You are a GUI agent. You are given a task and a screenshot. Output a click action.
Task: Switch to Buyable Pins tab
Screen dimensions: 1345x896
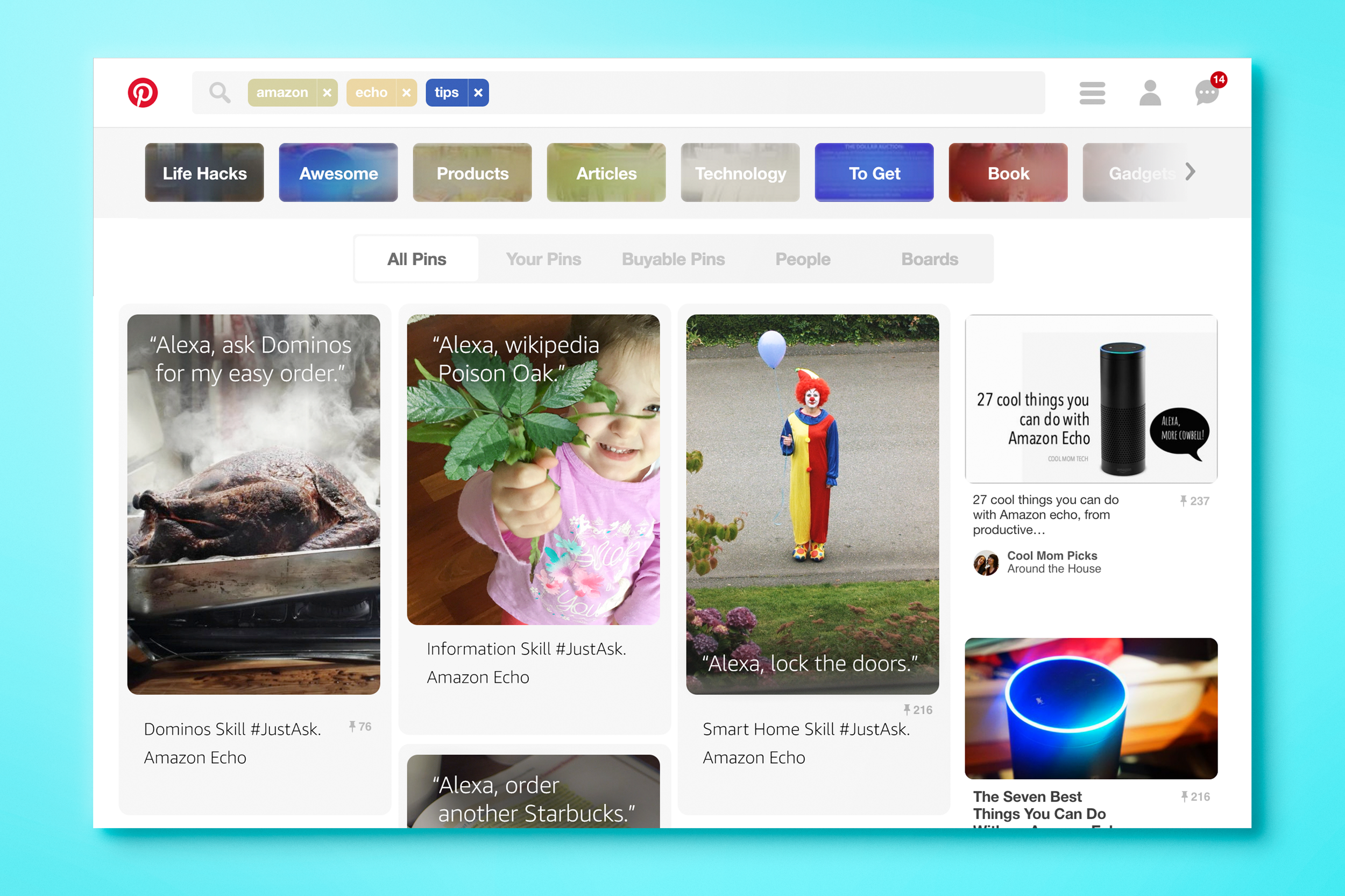click(x=673, y=259)
